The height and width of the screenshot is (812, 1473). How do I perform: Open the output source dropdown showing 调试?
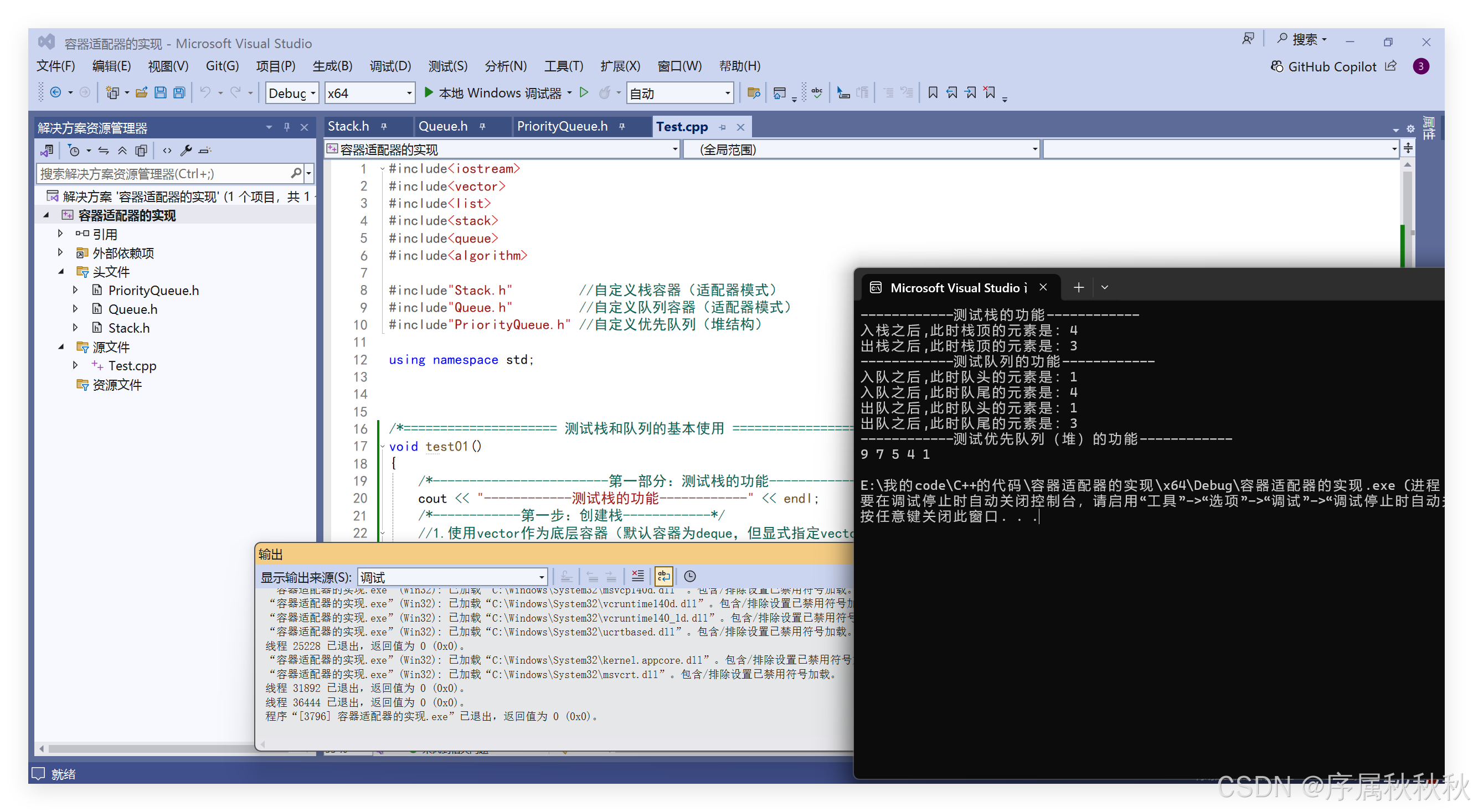tap(452, 577)
